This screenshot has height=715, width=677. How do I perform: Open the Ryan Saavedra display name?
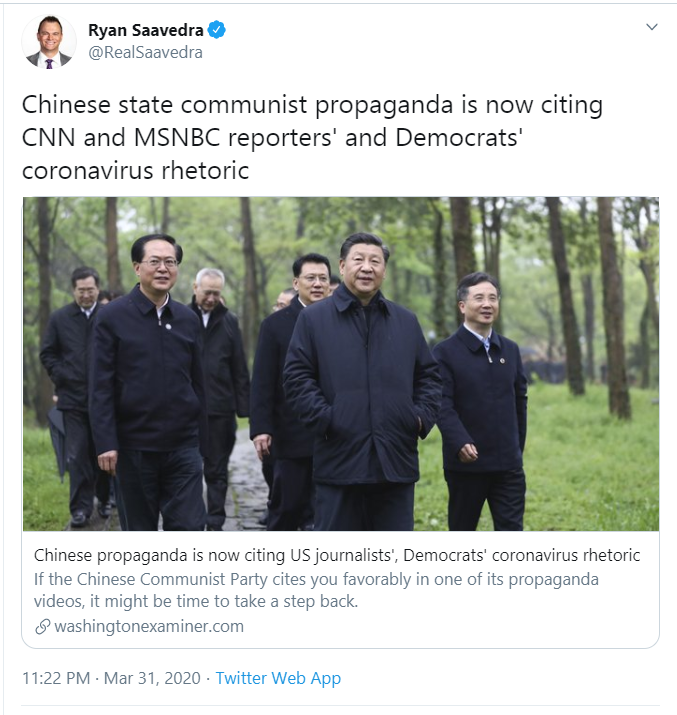tap(145, 30)
